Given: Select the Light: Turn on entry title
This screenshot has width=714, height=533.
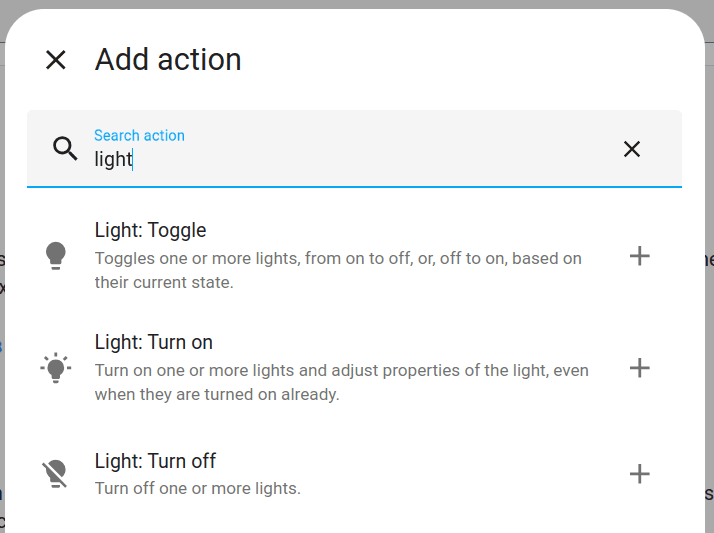Looking at the screenshot, I should point(153,342).
